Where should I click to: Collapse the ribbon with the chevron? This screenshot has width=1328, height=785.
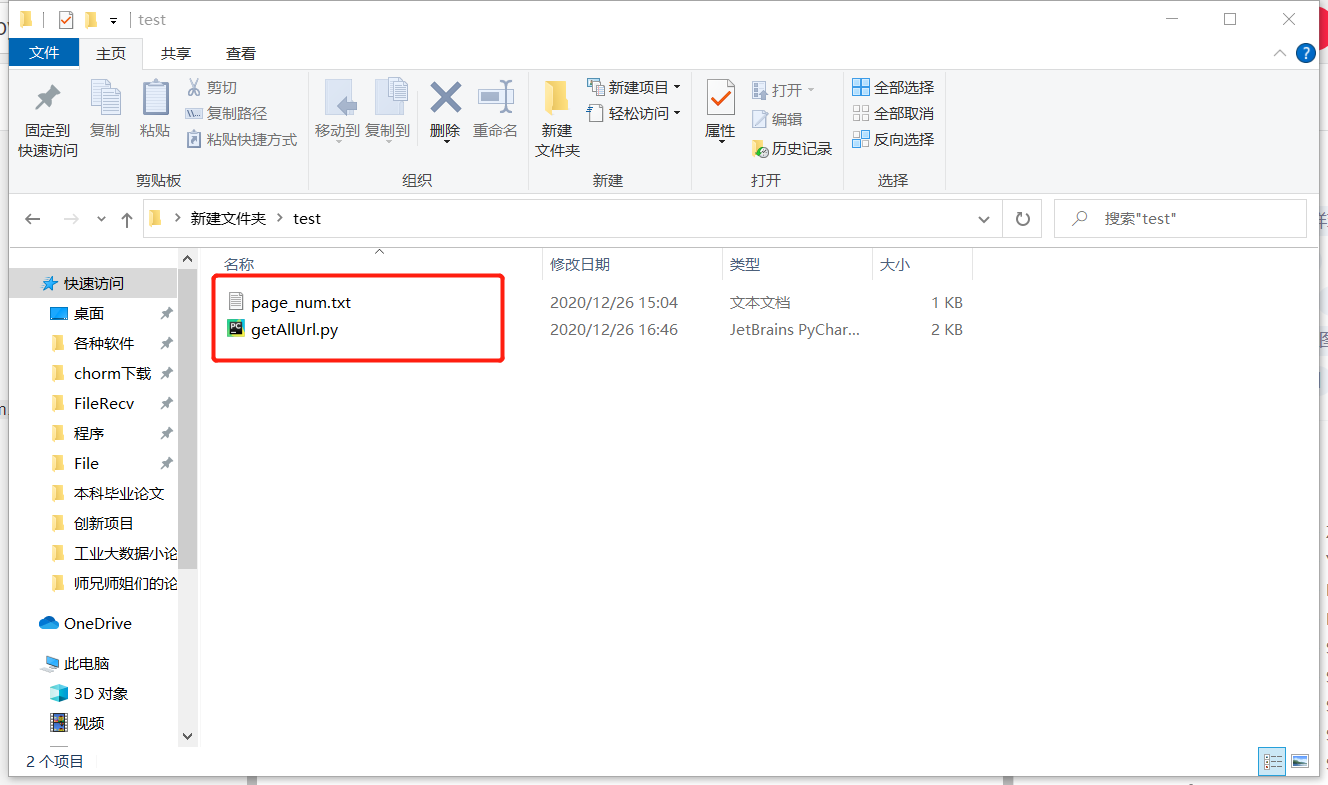[1279, 53]
